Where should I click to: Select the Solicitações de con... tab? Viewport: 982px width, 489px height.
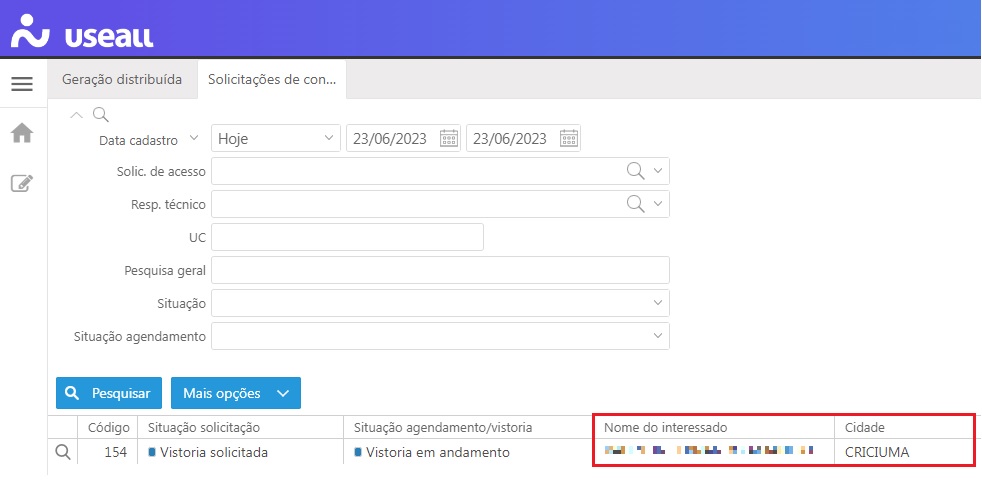[x=272, y=80]
